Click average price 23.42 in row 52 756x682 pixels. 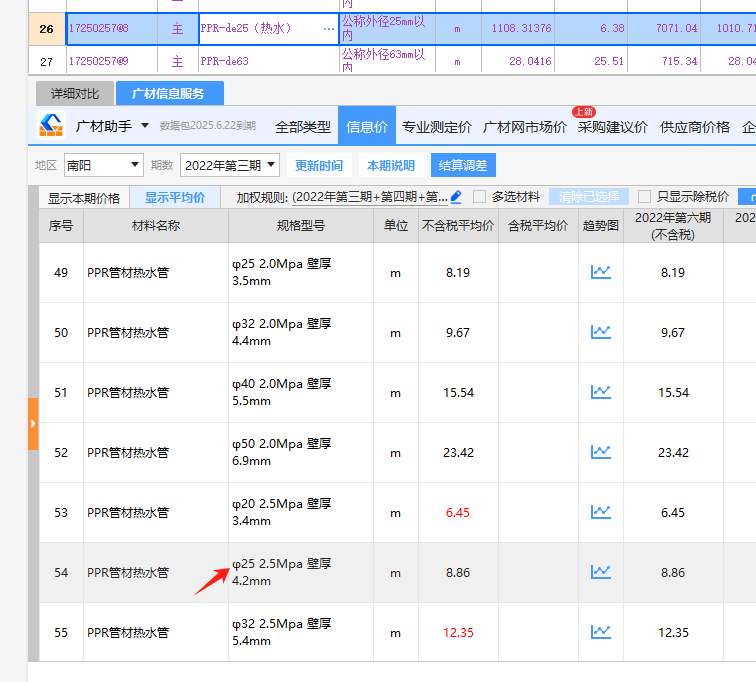point(458,453)
